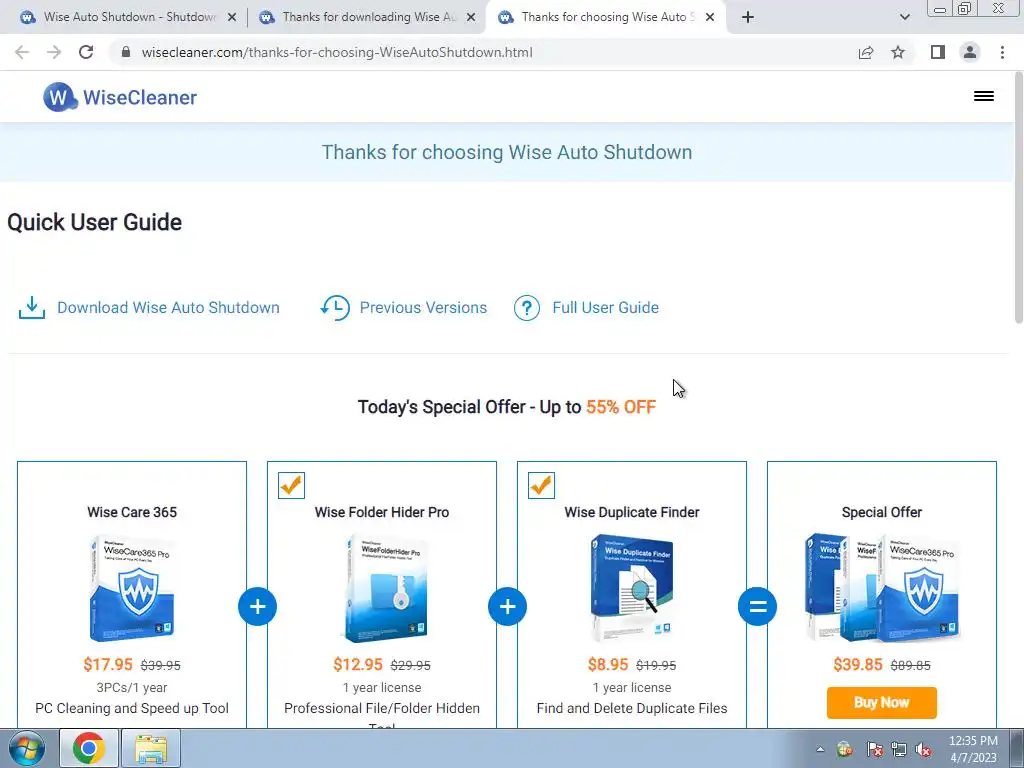Click the network tray icon
The height and width of the screenshot is (768, 1024).
pos(899,750)
